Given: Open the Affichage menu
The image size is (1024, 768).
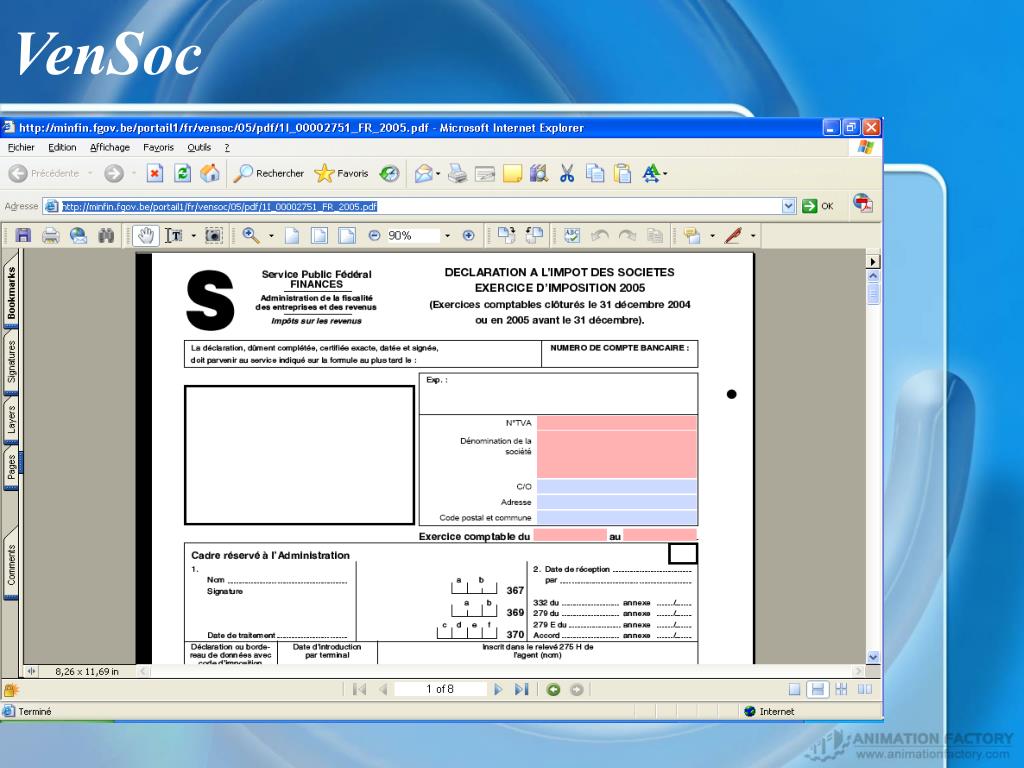Looking at the screenshot, I should [110, 148].
